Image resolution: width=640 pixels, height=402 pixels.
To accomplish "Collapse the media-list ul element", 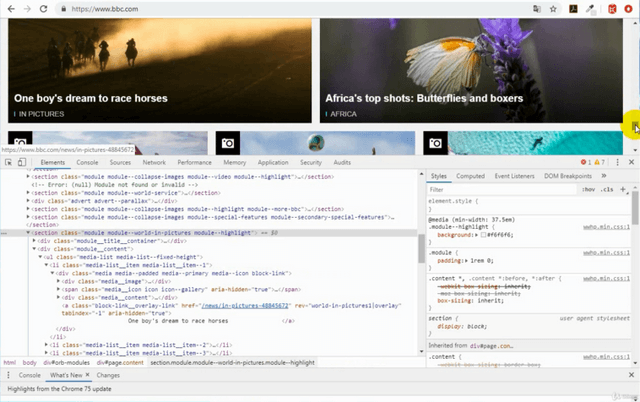I will [x=43, y=257].
